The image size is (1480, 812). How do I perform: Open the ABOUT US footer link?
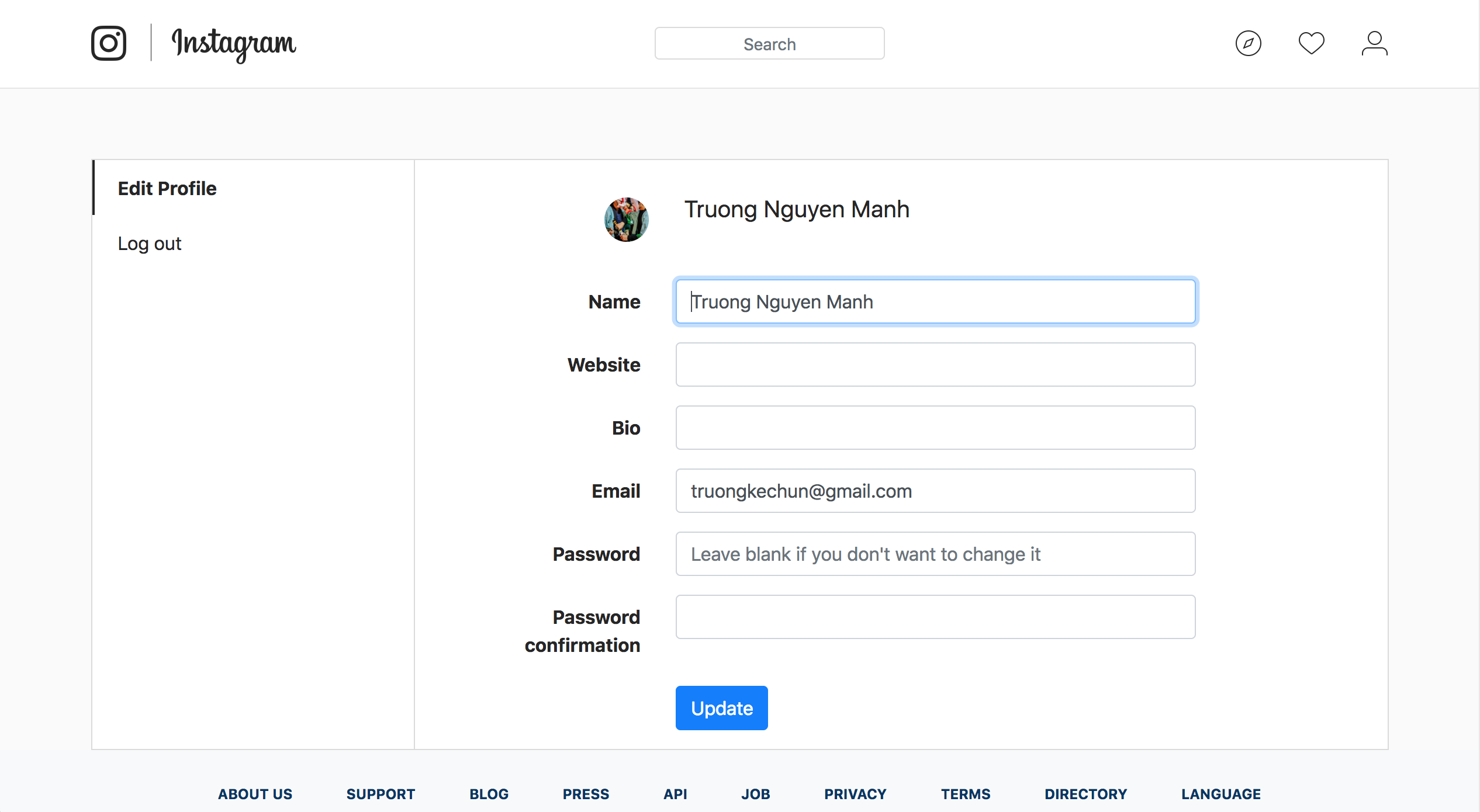click(255, 794)
